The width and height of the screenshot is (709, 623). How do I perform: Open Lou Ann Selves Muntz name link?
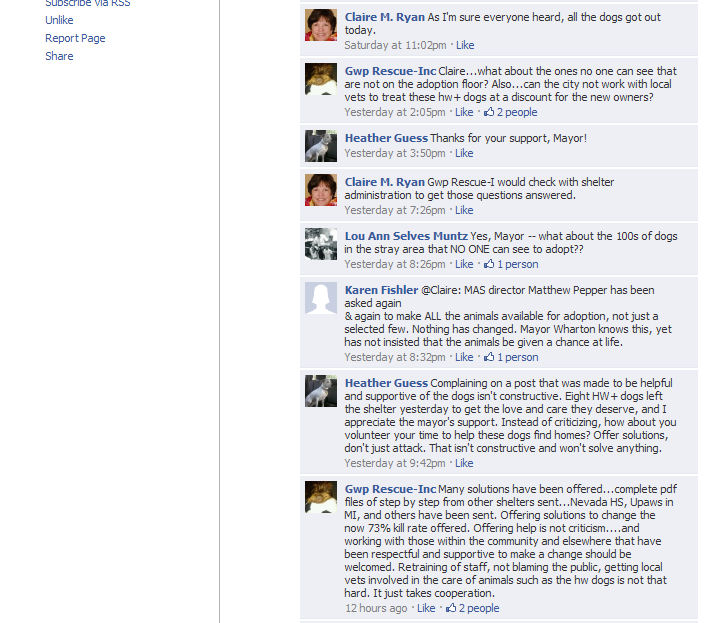pyautogui.click(x=406, y=236)
